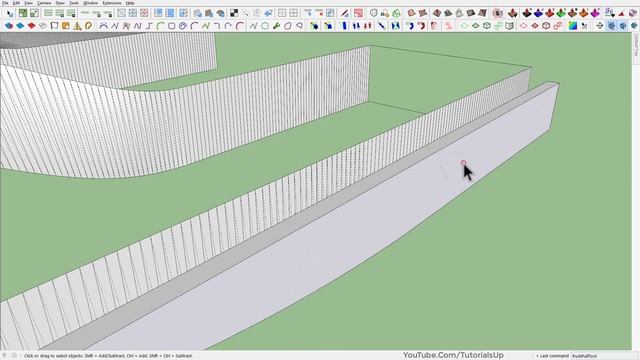Open the Window menu
Image resolution: width=640 pixels, height=360 pixels.
tap(91, 3)
